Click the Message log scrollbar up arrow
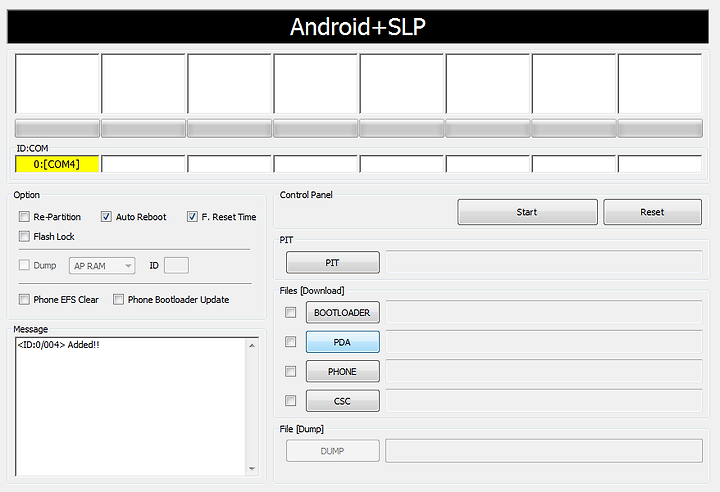 (x=252, y=345)
